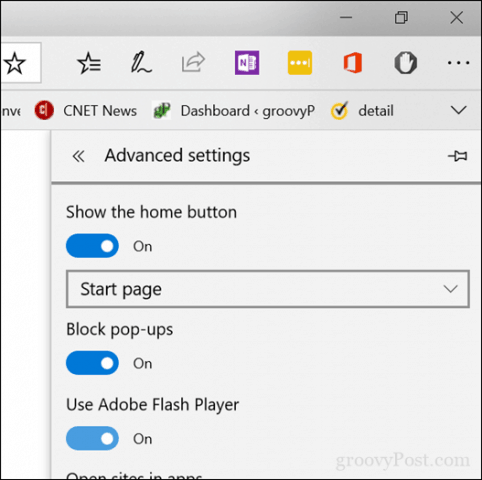Select the Make a Web Note pen icon
482x480 pixels.
click(x=141, y=62)
